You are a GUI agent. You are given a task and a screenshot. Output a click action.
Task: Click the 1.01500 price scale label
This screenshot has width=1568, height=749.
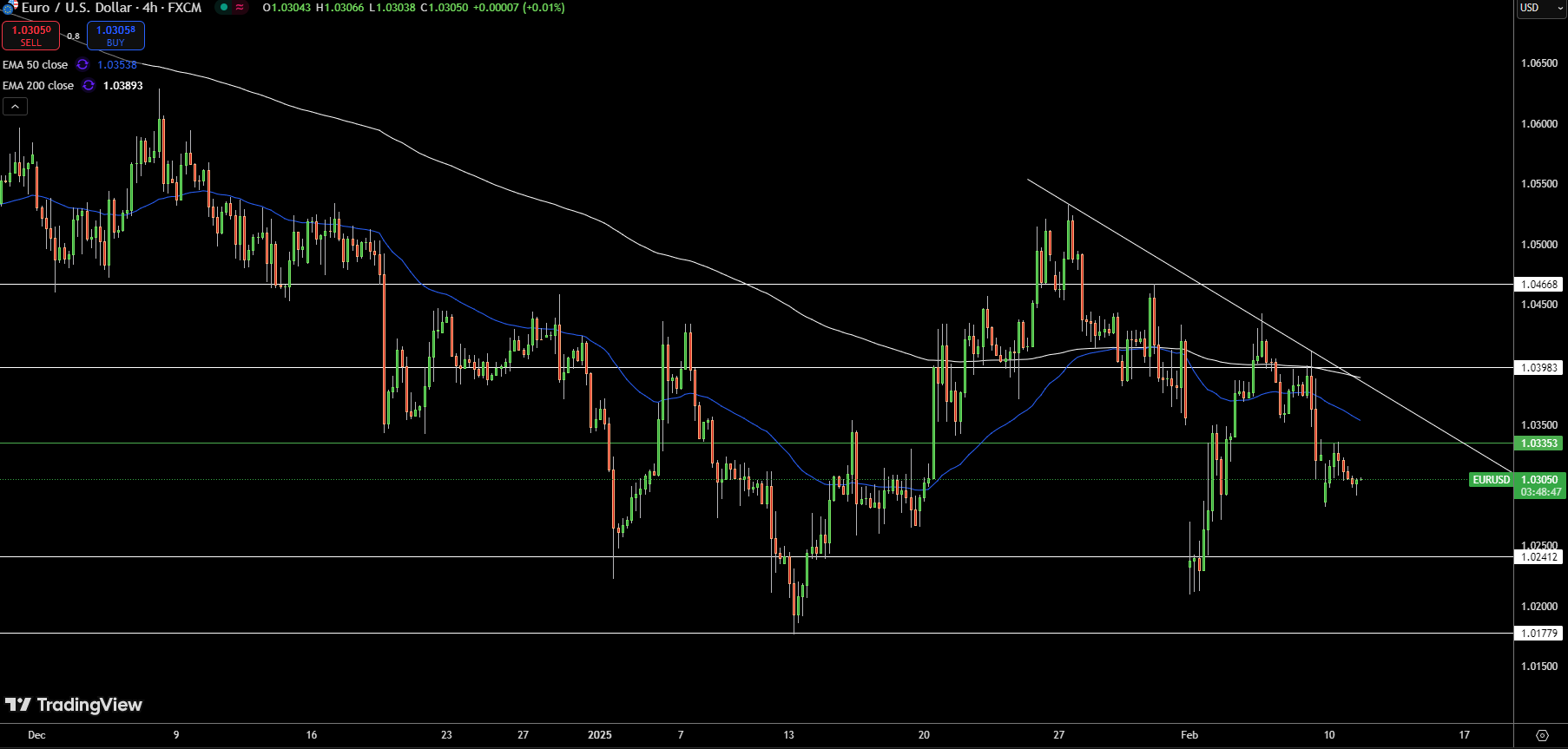1539,667
